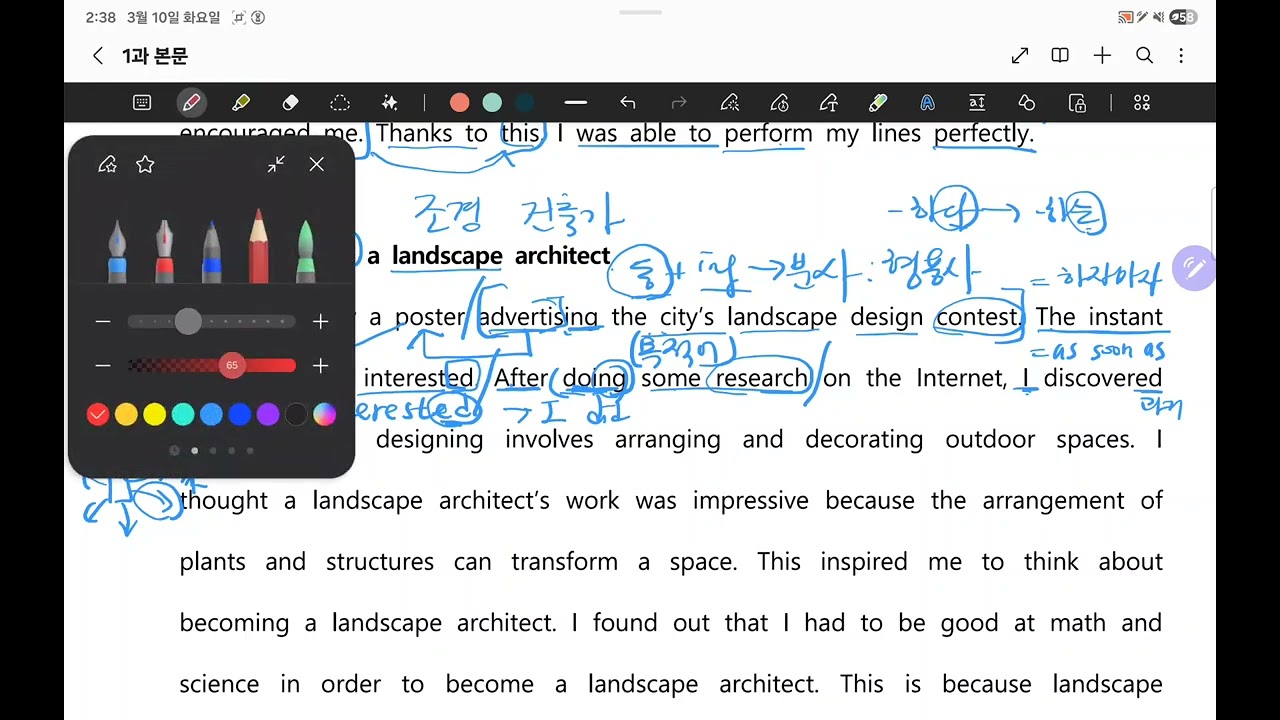The width and height of the screenshot is (1280, 720).
Task: Tap the '1과 본문' note title
Action: [x=155, y=56]
